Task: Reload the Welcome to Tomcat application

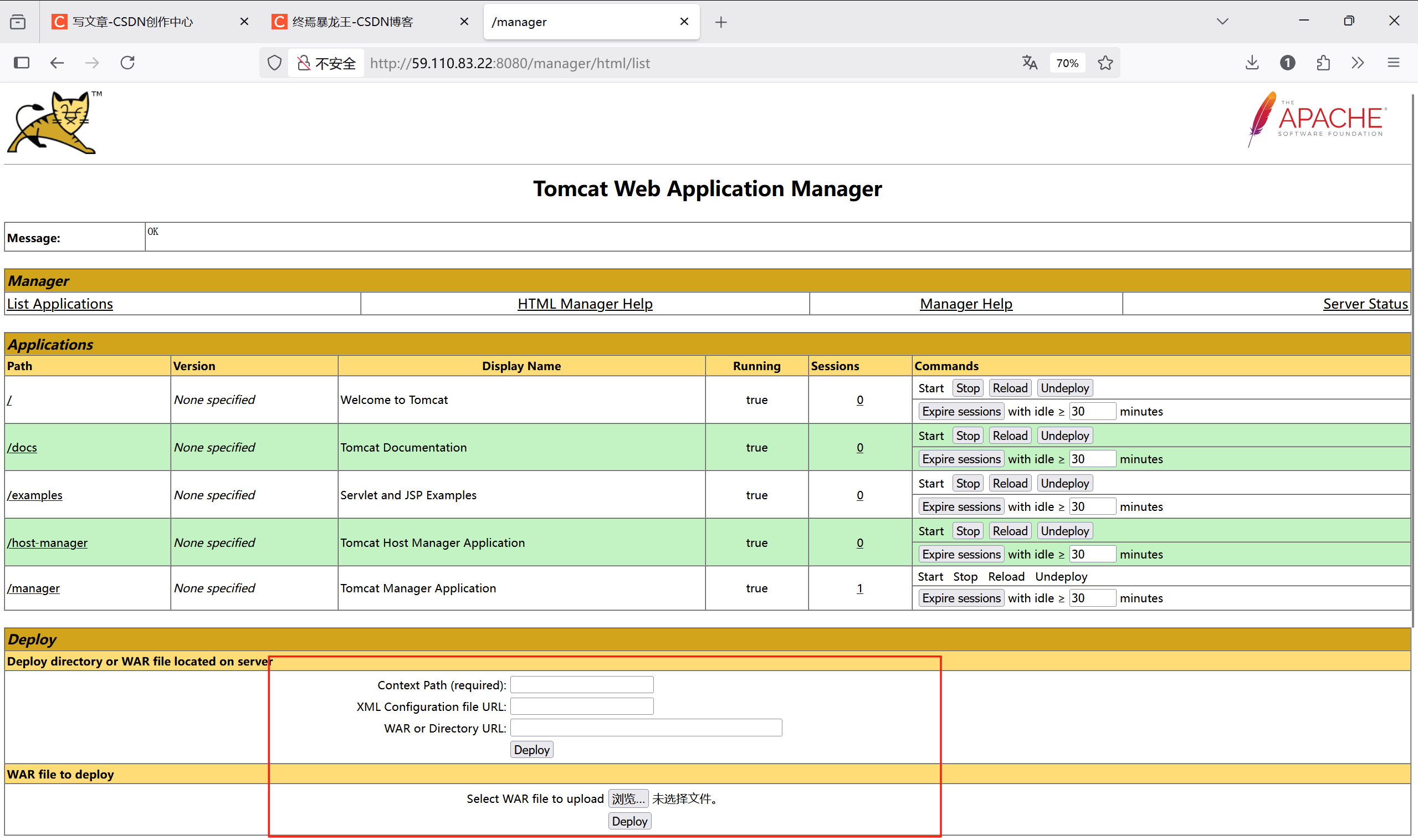Action: (x=1010, y=388)
